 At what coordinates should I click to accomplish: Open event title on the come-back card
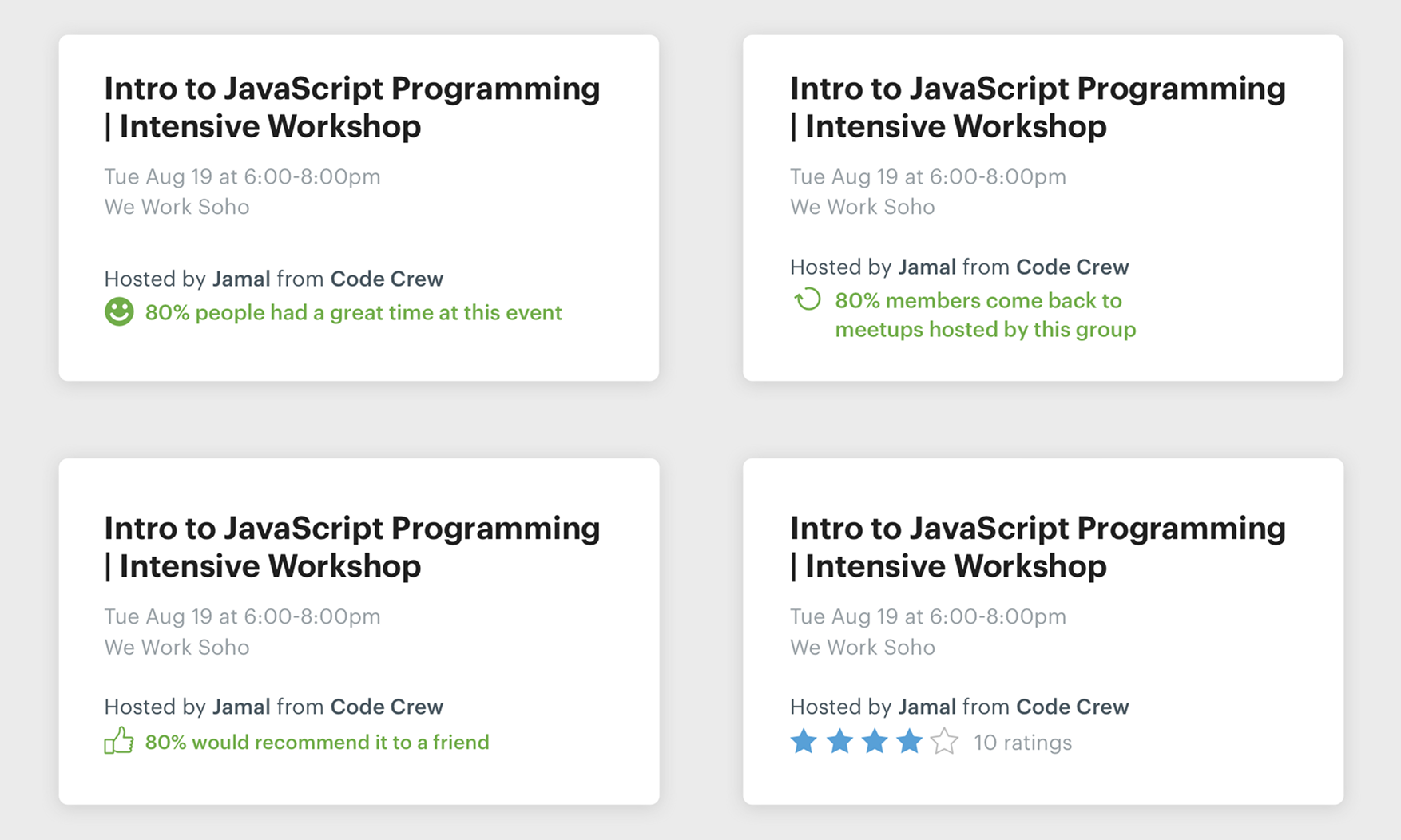tap(1038, 107)
